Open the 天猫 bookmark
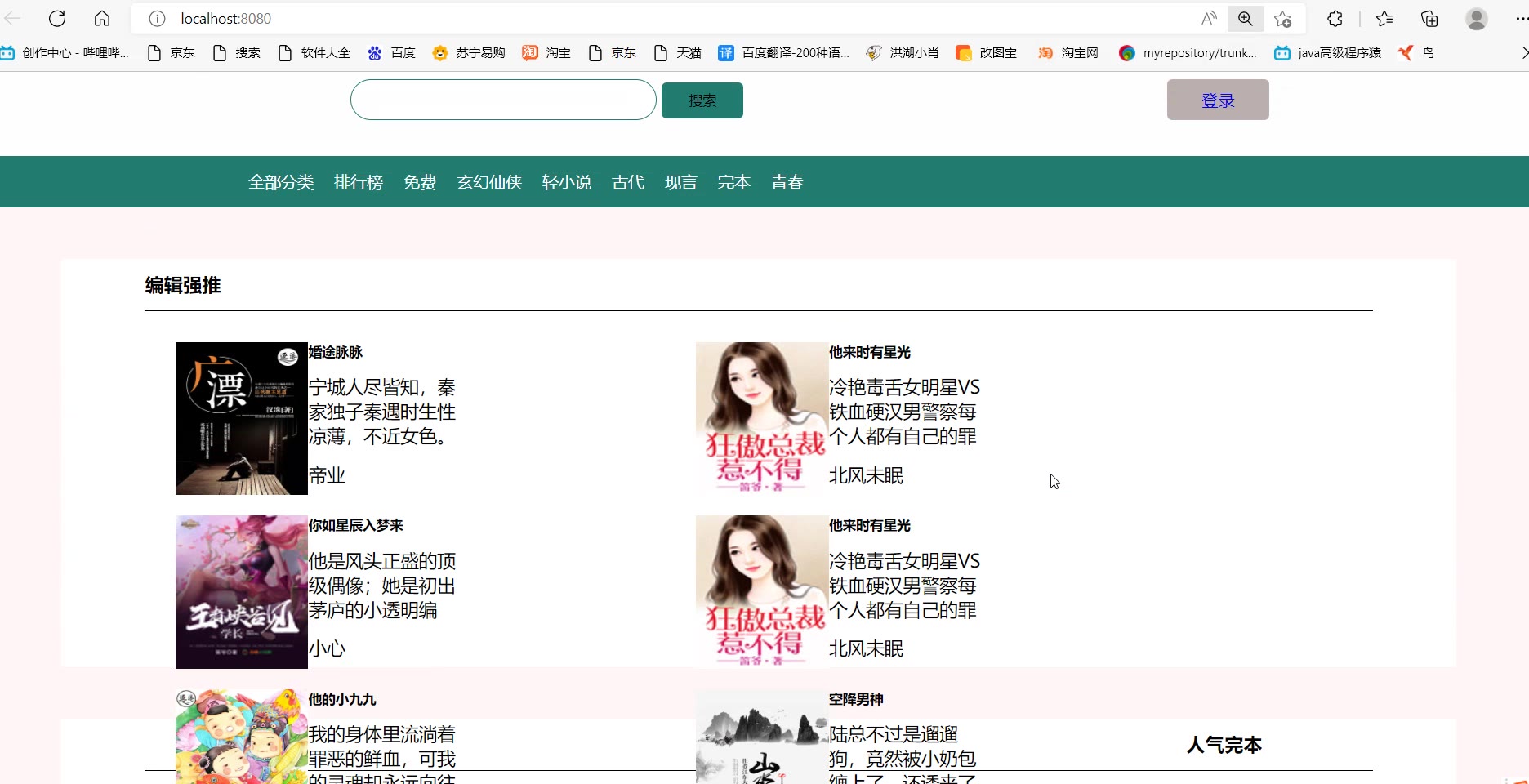The image size is (1529, 784). click(678, 53)
